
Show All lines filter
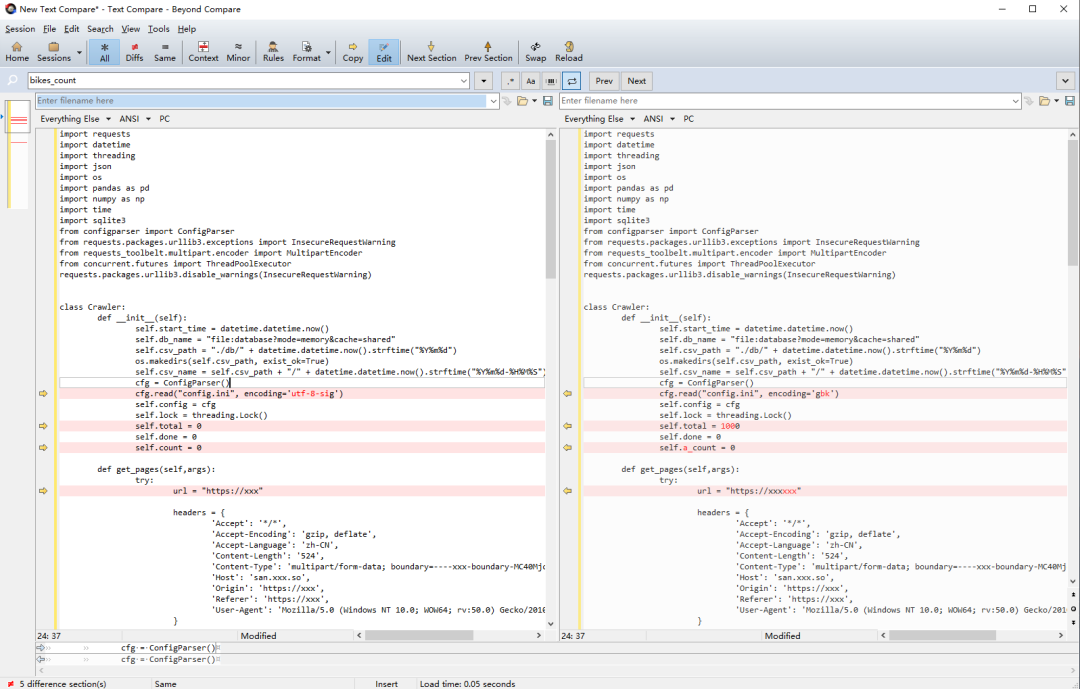coord(105,52)
